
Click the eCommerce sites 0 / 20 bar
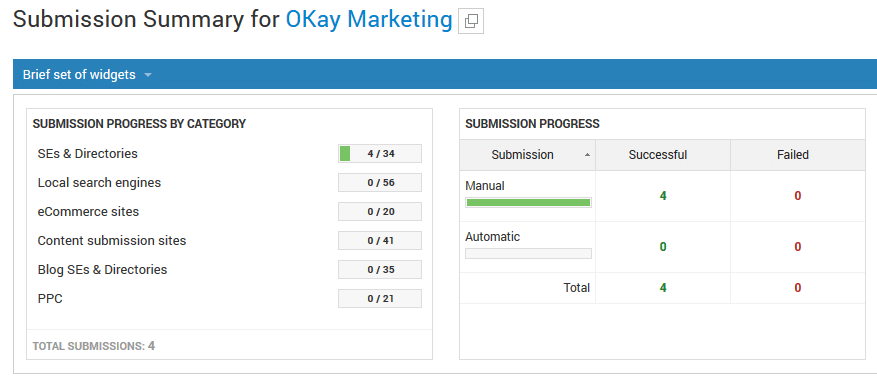point(380,211)
